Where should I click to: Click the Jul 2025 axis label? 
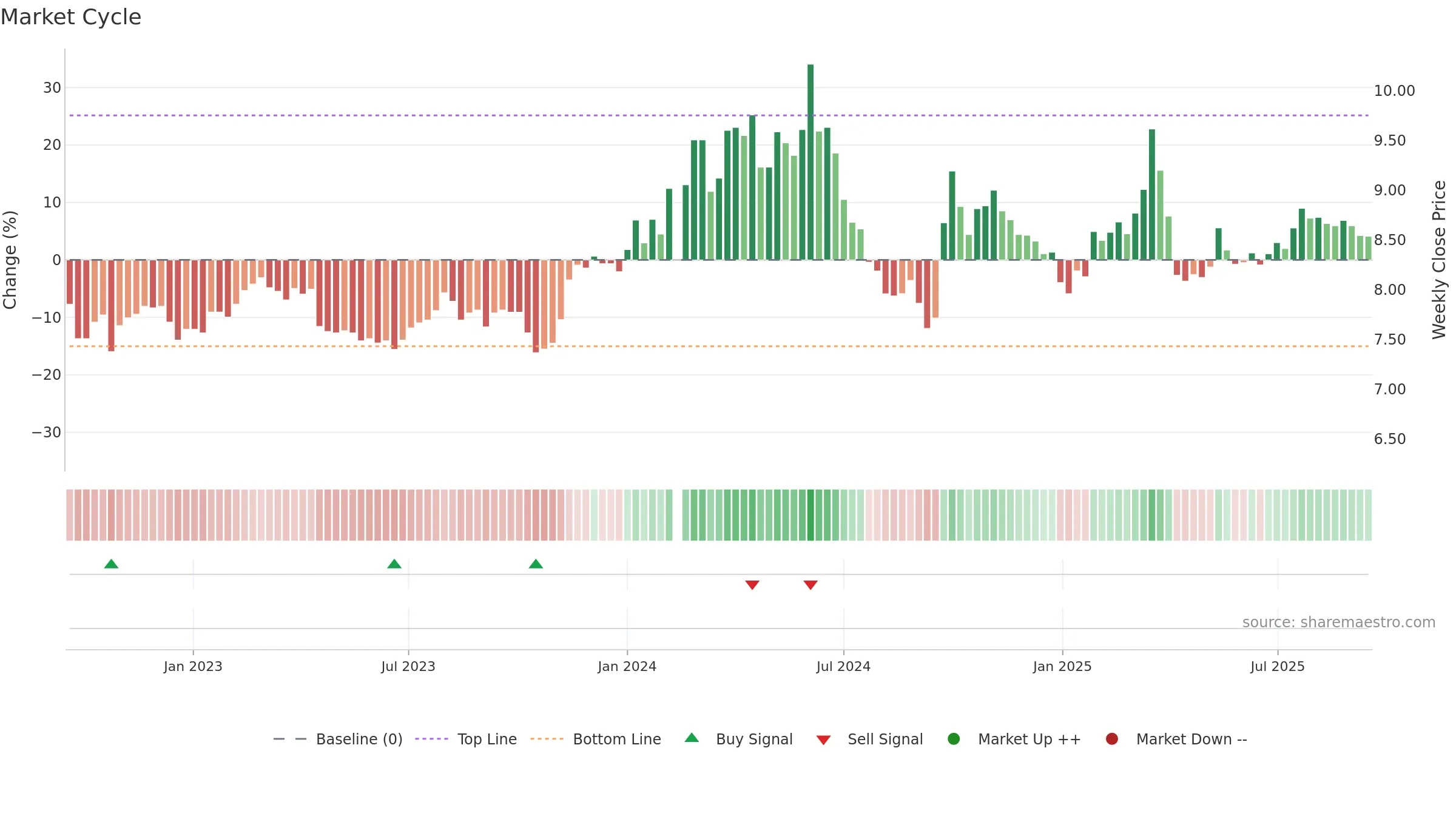(x=1278, y=666)
